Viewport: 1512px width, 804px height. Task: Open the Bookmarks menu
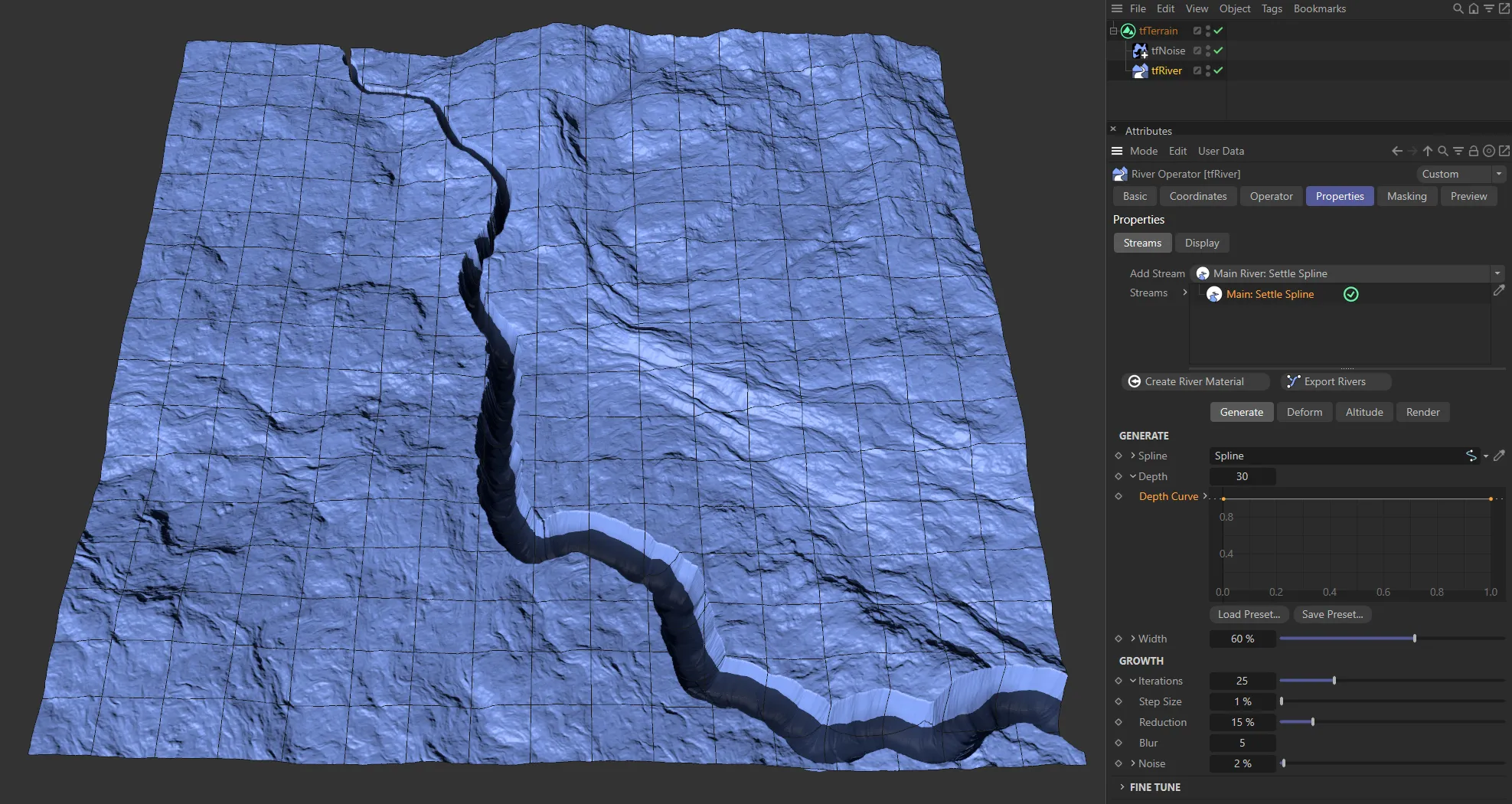[x=1319, y=8]
